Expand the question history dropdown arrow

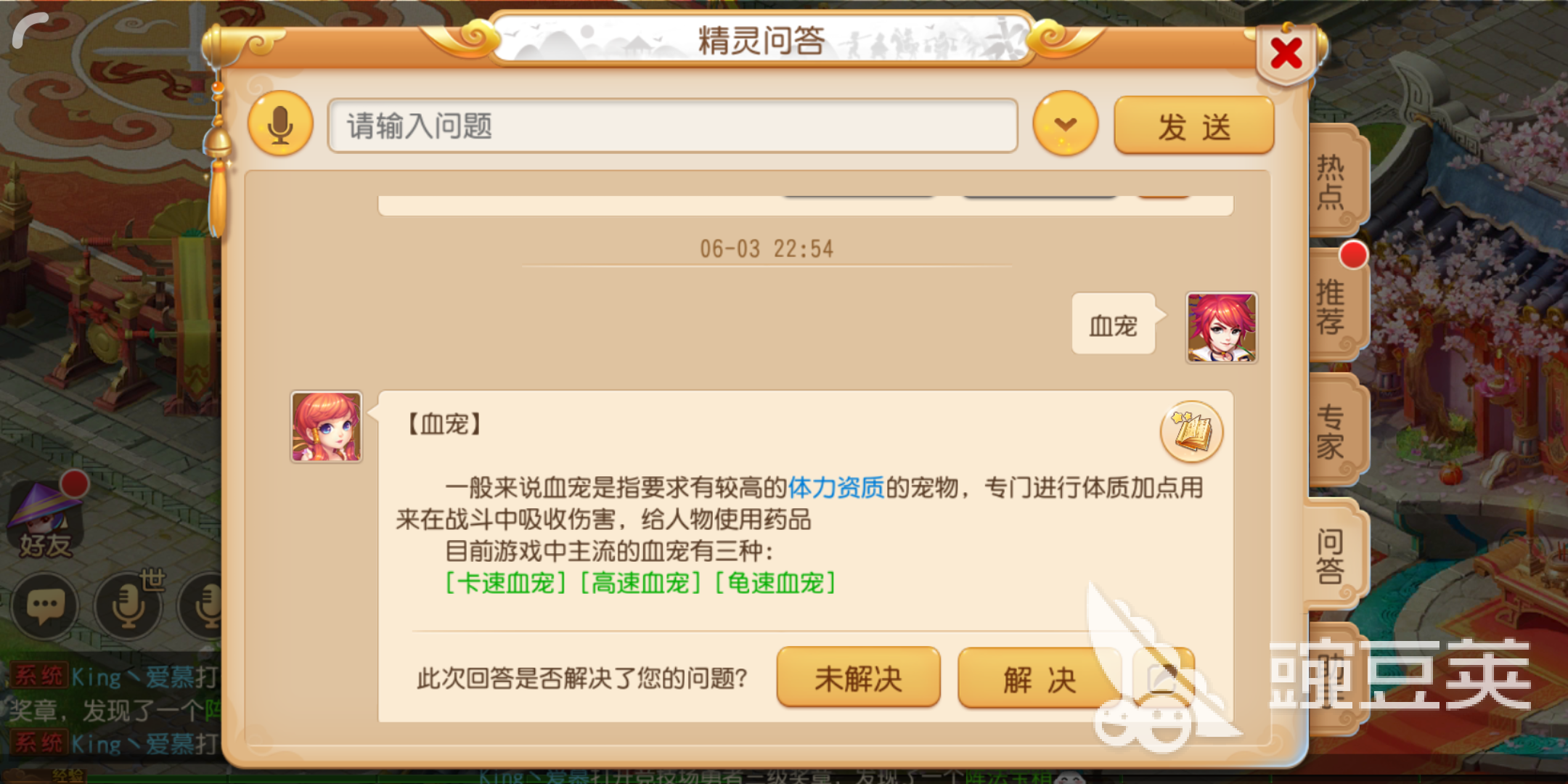pos(1065,124)
